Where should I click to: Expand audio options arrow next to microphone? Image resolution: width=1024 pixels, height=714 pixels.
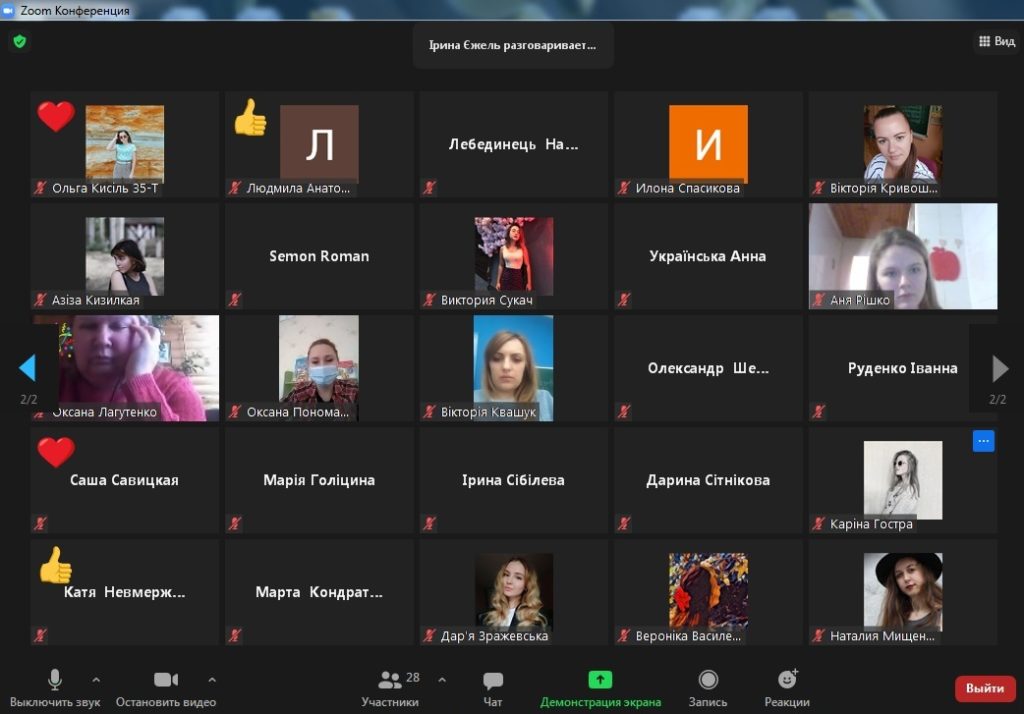96,679
